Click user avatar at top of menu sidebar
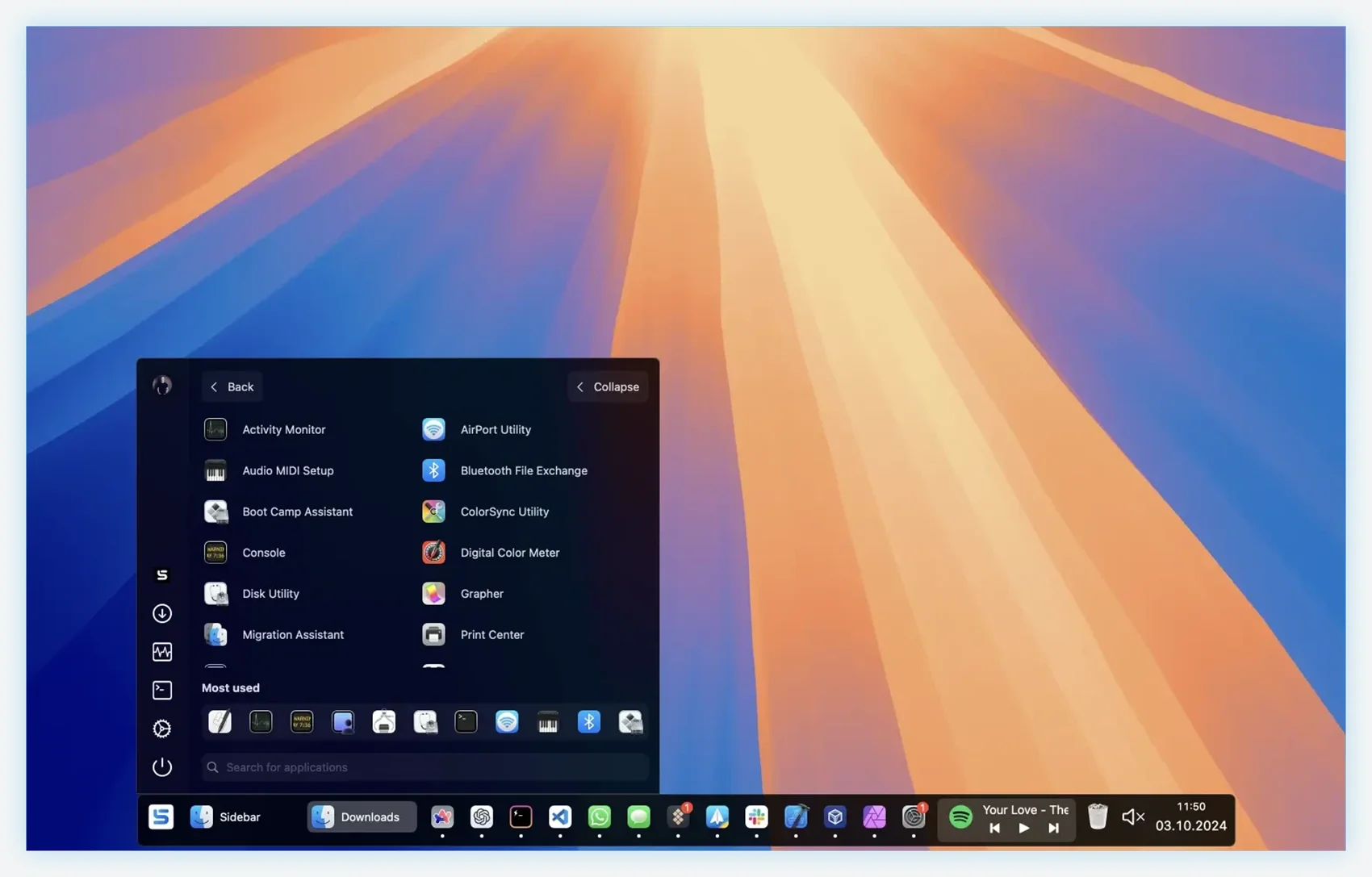 pos(162,386)
